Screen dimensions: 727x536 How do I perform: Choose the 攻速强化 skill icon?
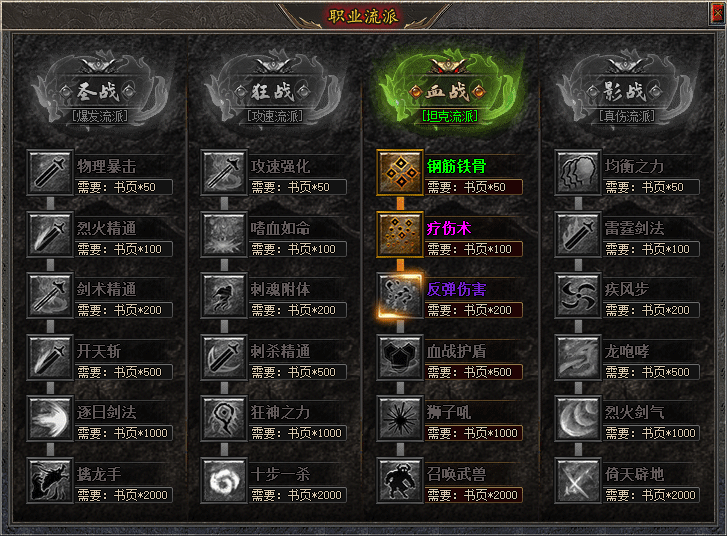224,172
